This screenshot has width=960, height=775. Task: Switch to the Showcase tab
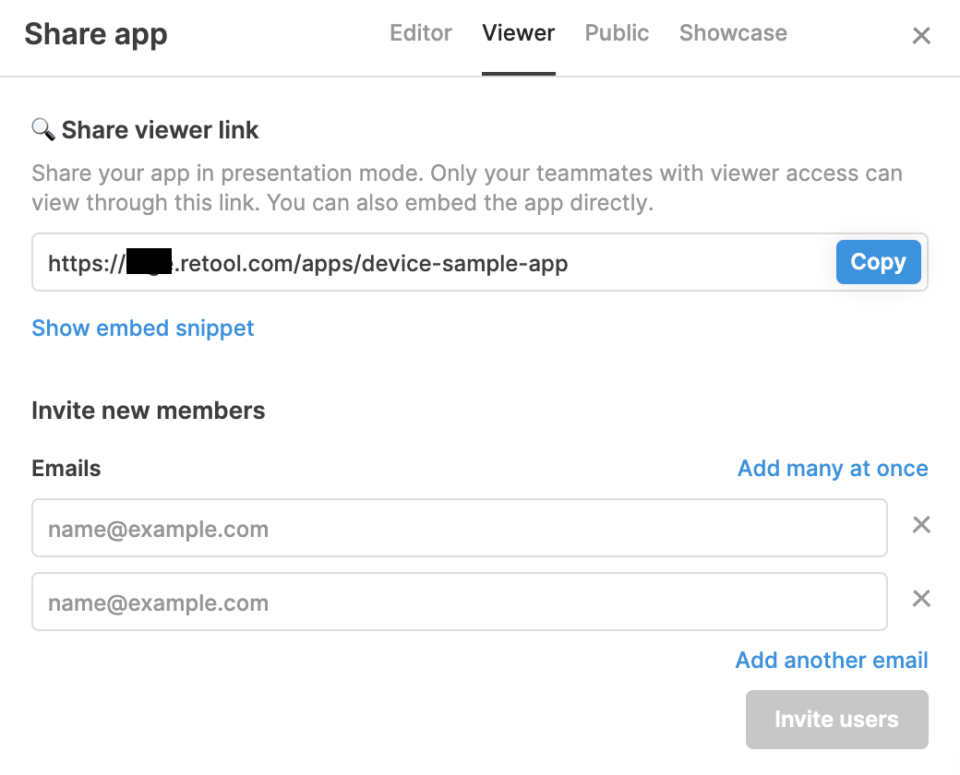(x=732, y=33)
